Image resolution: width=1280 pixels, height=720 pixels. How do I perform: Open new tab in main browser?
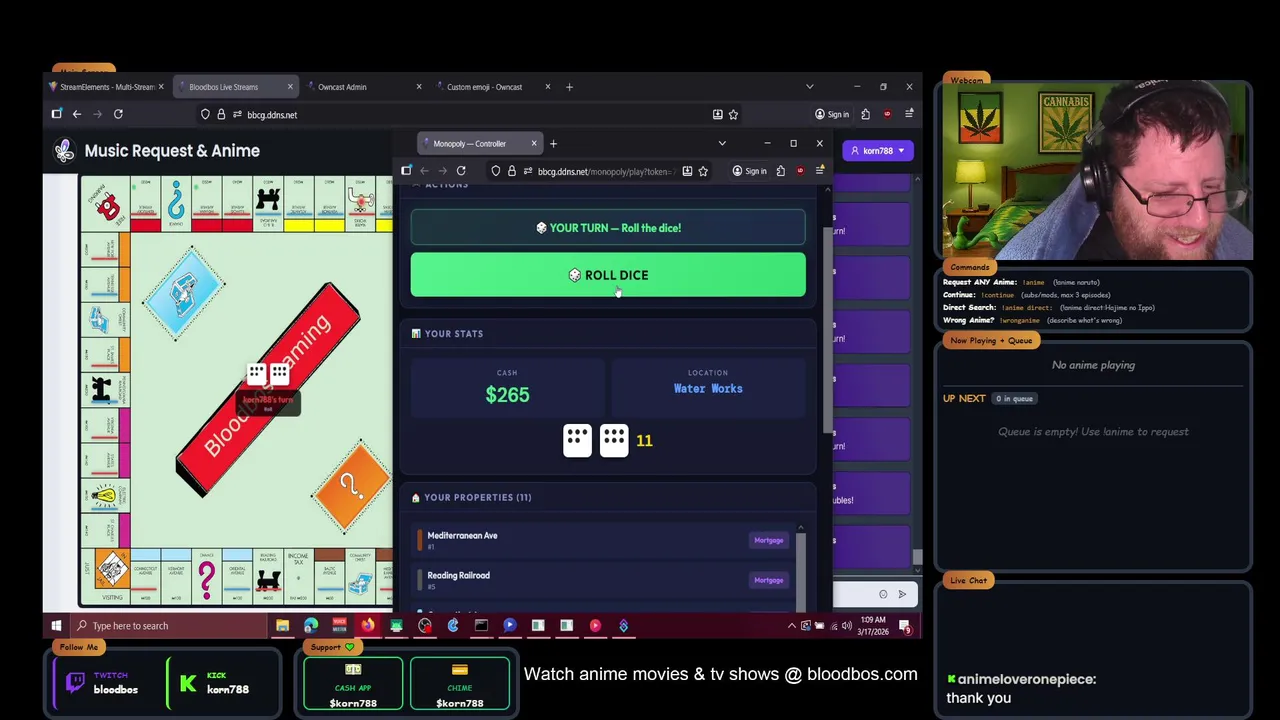tap(569, 87)
